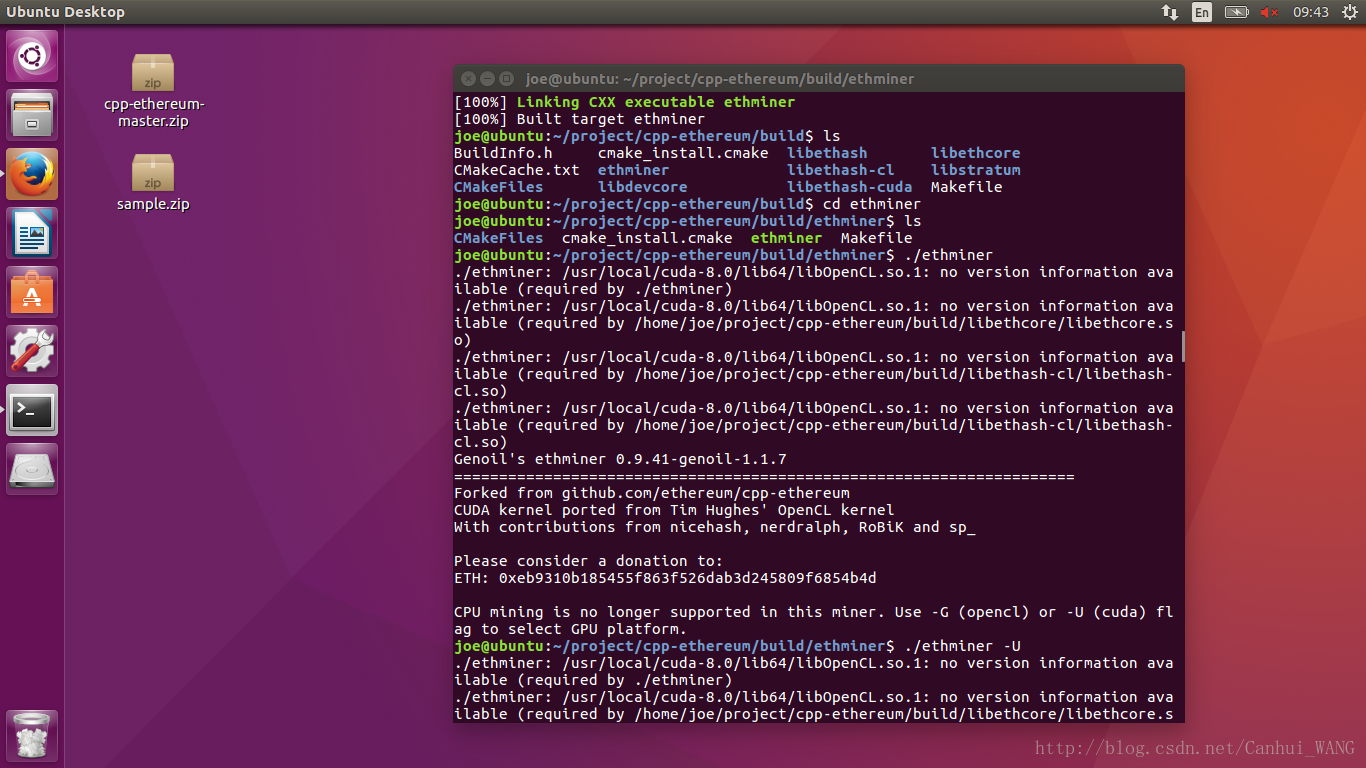This screenshot has height=768, width=1366.
Task: Click '[100%] Built target ethminer' line
Action: [579, 119]
